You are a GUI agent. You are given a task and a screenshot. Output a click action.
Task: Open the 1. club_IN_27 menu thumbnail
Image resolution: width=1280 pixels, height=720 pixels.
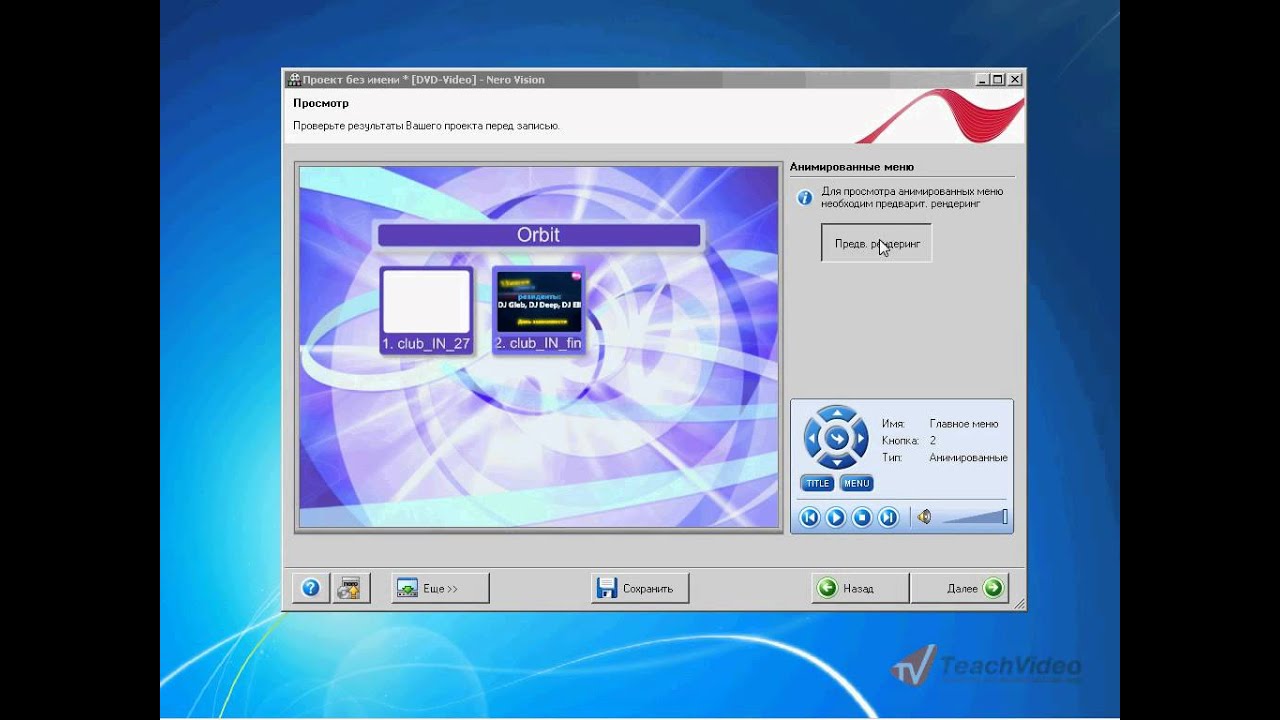point(426,310)
